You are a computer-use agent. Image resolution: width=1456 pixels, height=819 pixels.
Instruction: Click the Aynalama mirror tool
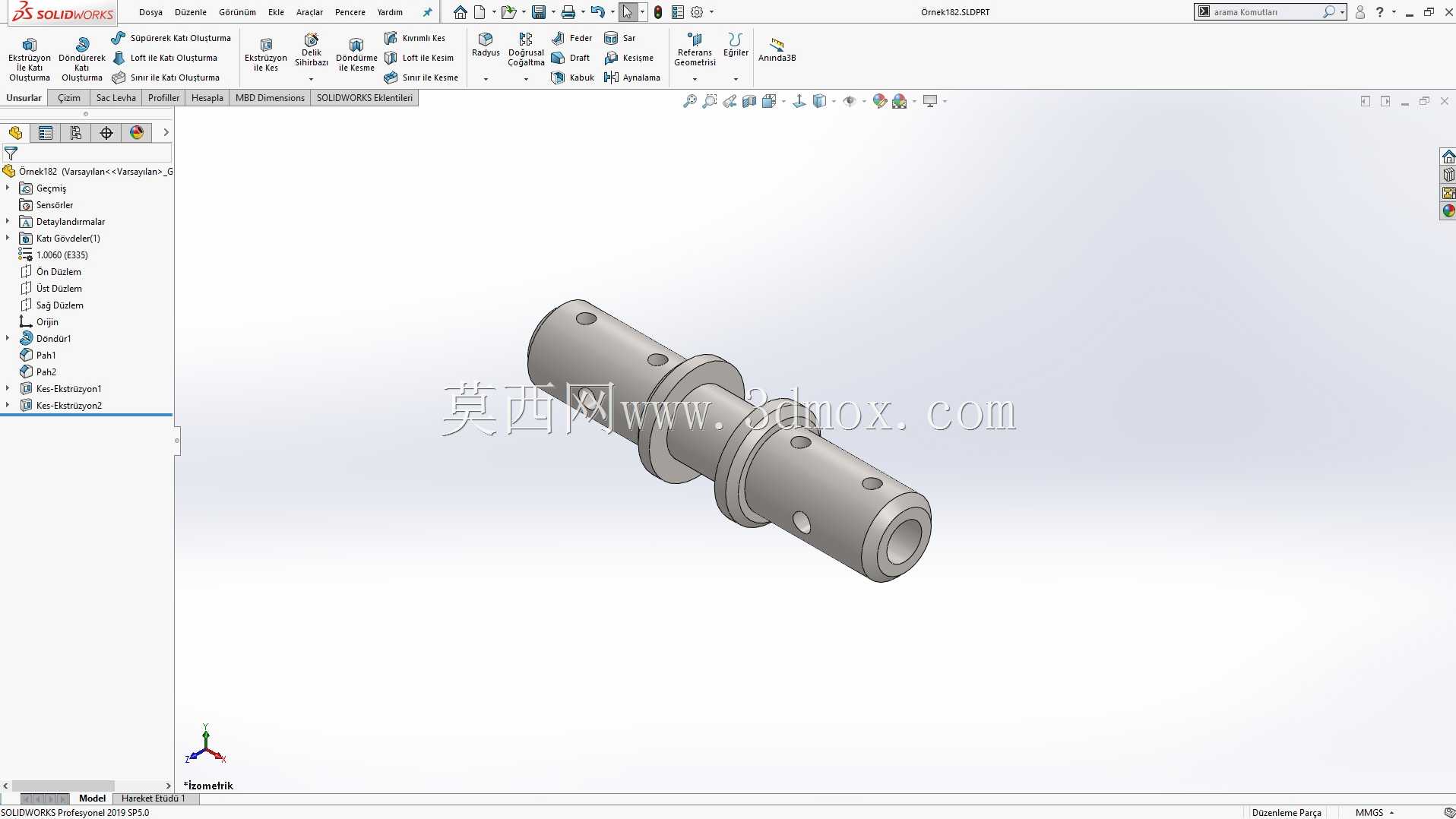tap(631, 77)
